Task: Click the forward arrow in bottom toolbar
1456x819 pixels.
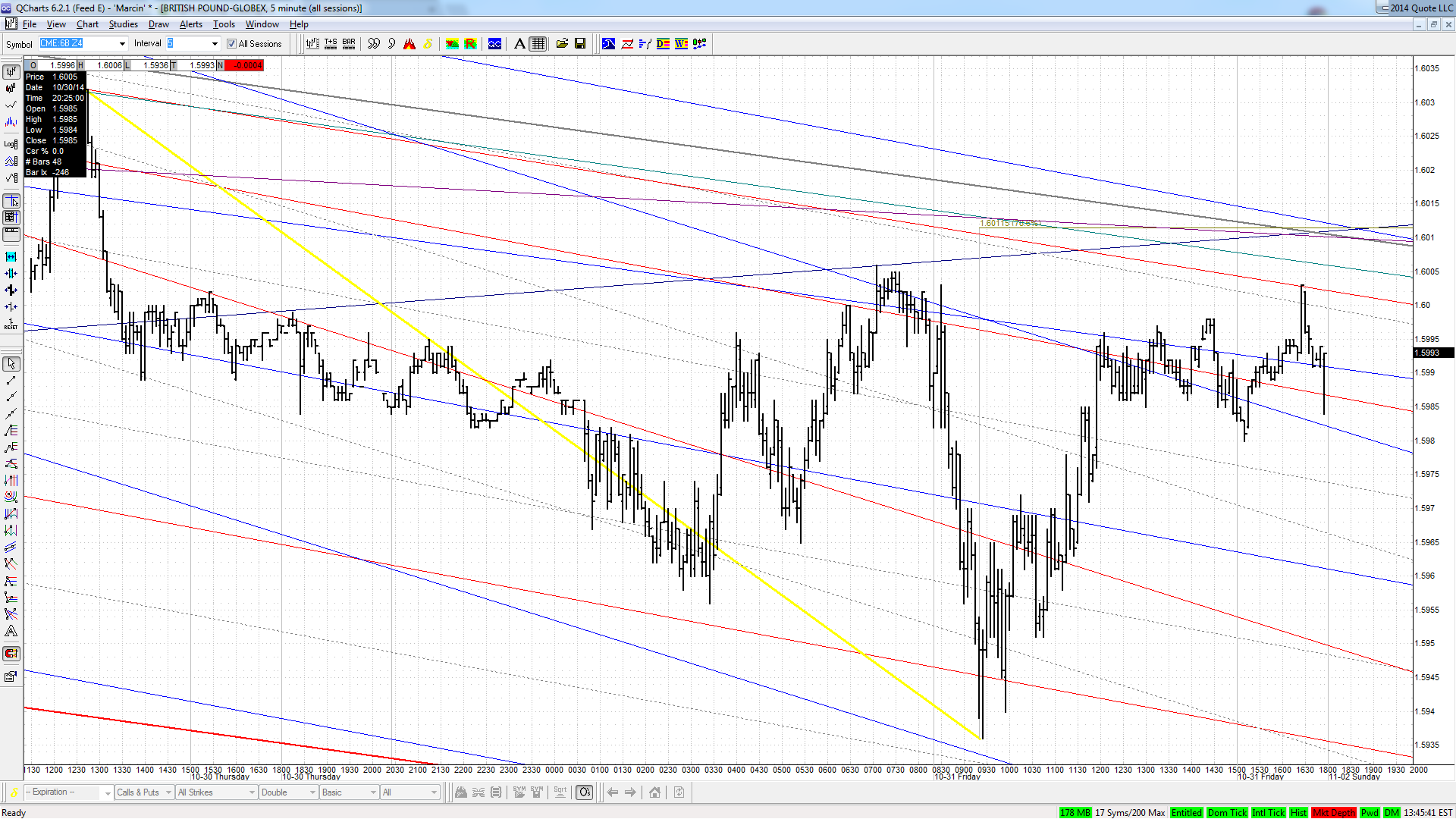Action: coord(630,792)
